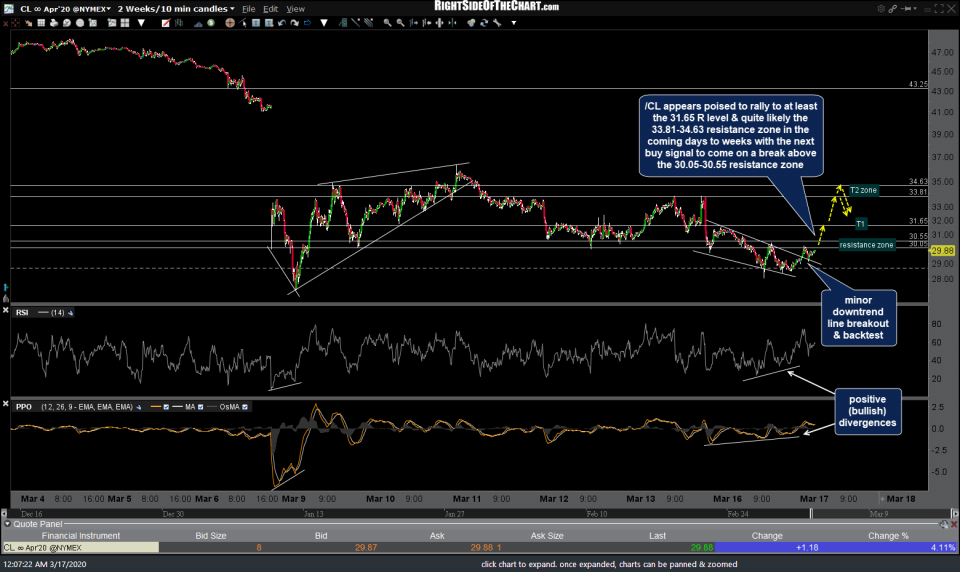This screenshot has width=960, height=572.
Task: Open the Edit menu
Action: click(x=272, y=8)
